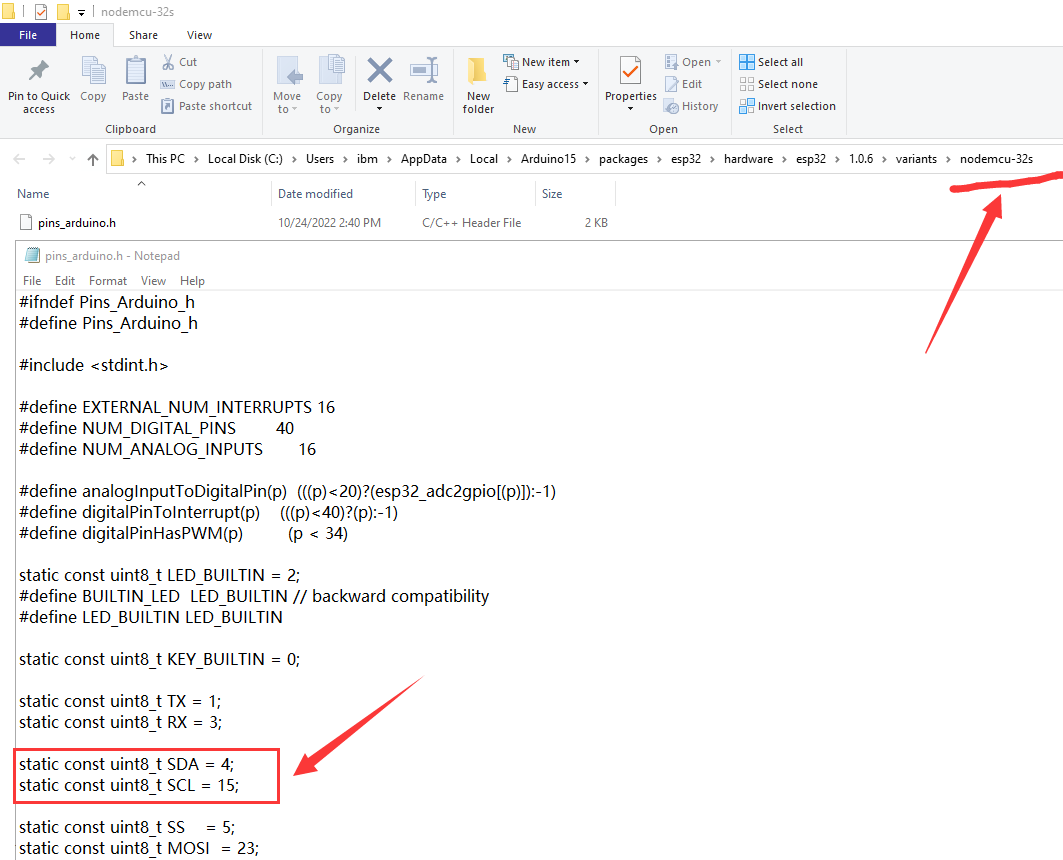The height and width of the screenshot is (860, 1063).
Task: Click the Copy icon in Clipboard group
Action: click(93, 72)
